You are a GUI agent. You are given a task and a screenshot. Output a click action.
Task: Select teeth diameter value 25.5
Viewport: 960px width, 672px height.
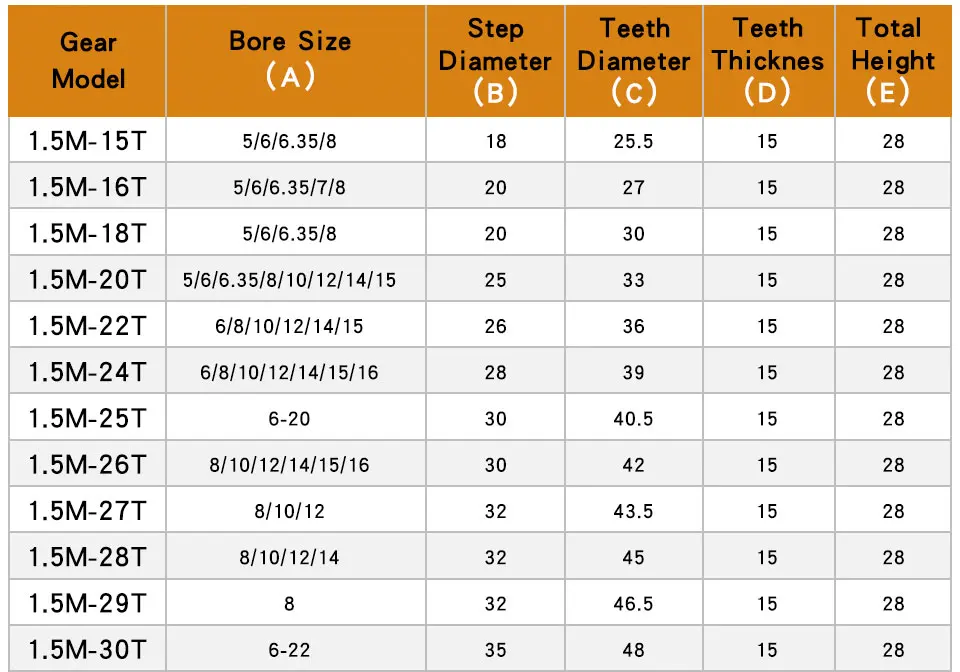click(634, 140)
